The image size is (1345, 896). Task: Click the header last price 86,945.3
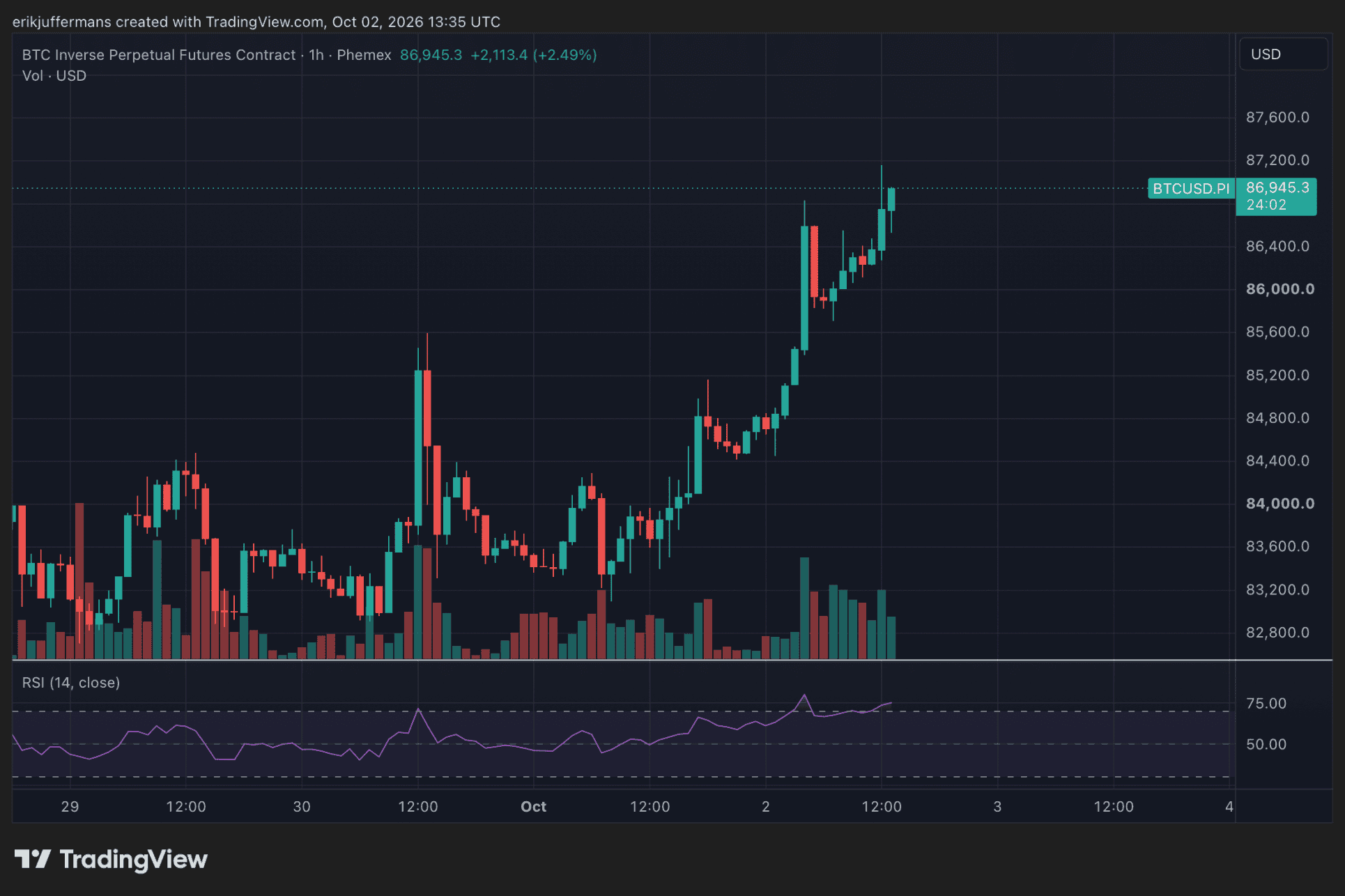[431, 55]
